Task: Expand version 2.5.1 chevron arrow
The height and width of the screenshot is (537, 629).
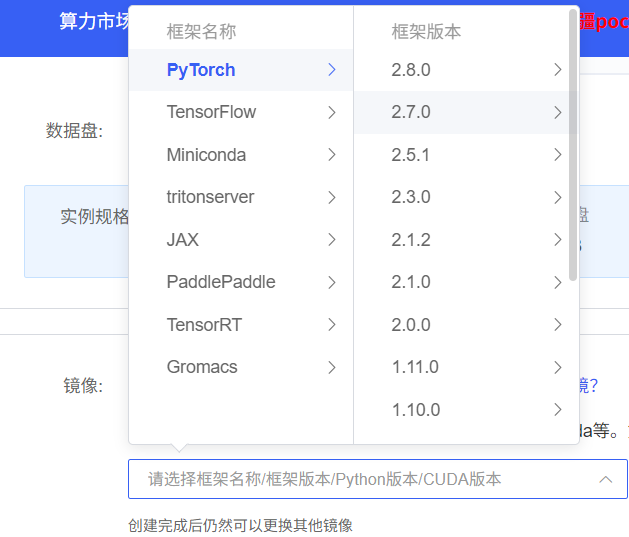Action: point(558,155)
